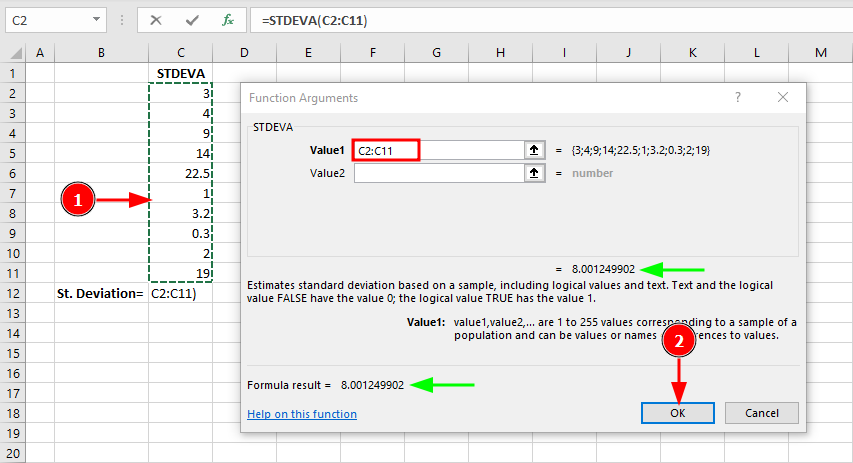The width and height of the screenshot is (853, 463).
Task: Click the Select All corner triangle
Action: 12,52
